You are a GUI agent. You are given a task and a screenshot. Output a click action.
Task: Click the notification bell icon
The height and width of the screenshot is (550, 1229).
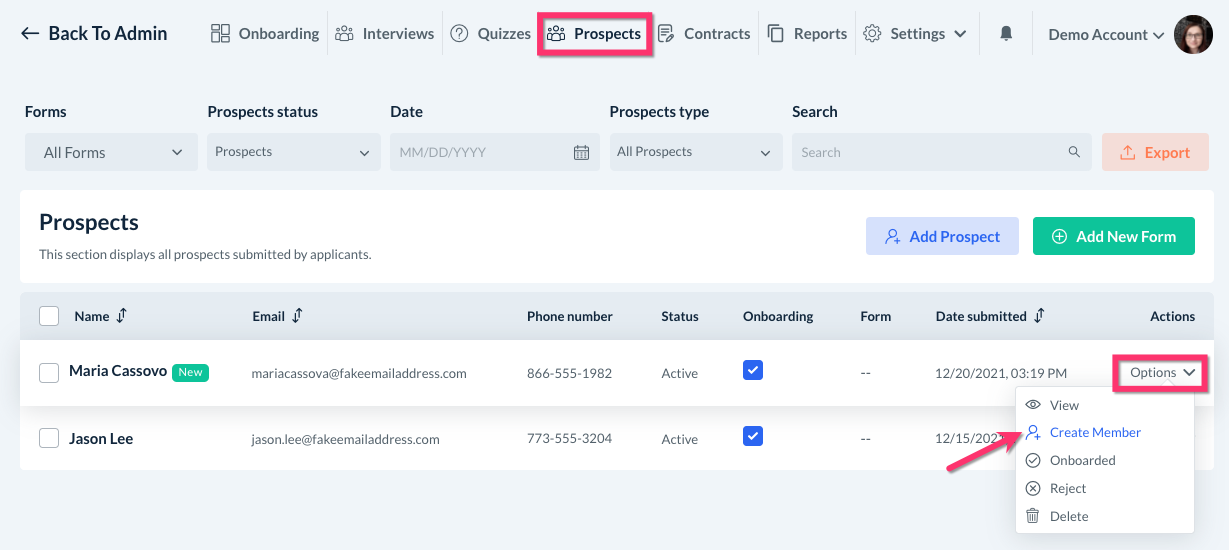tap(1006, 34)
